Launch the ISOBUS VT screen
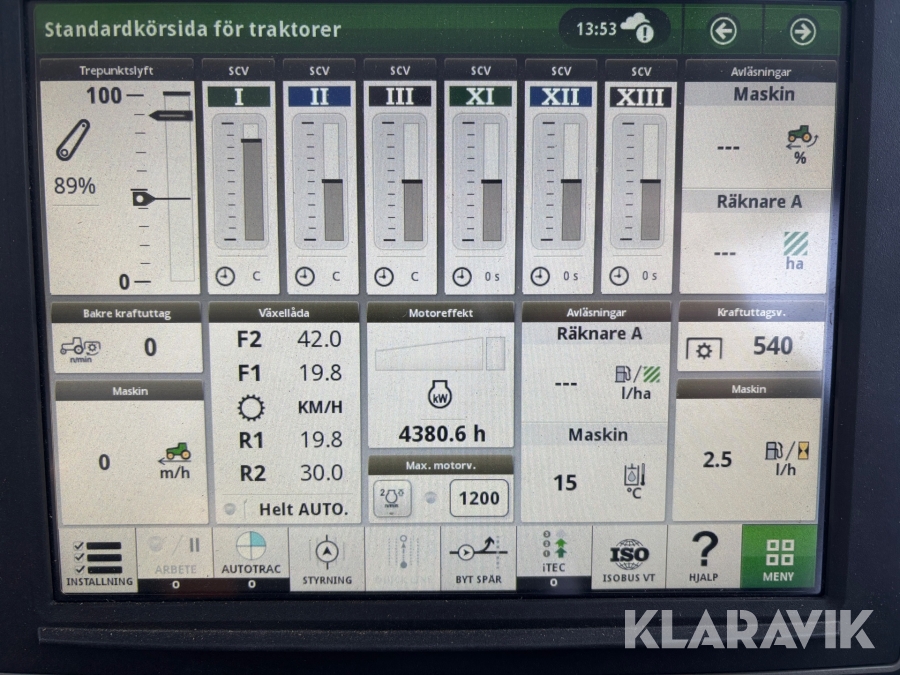 [x=628, y=558]
